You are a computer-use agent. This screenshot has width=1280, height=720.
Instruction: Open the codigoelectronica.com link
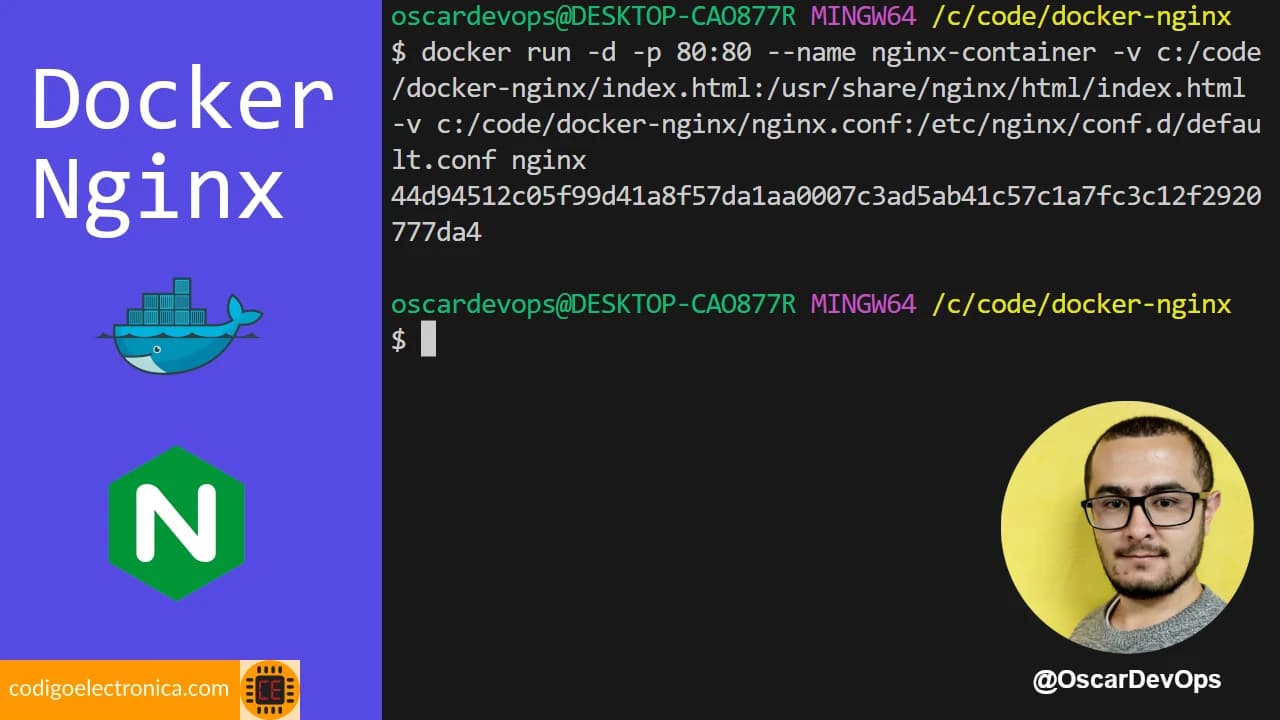(x=119, y=688)
